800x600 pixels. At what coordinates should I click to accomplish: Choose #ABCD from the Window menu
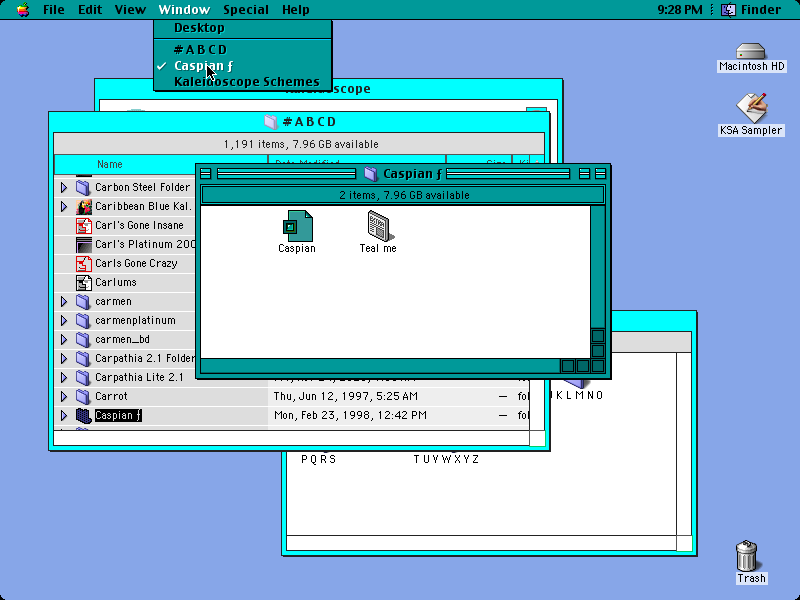point(243,49)
